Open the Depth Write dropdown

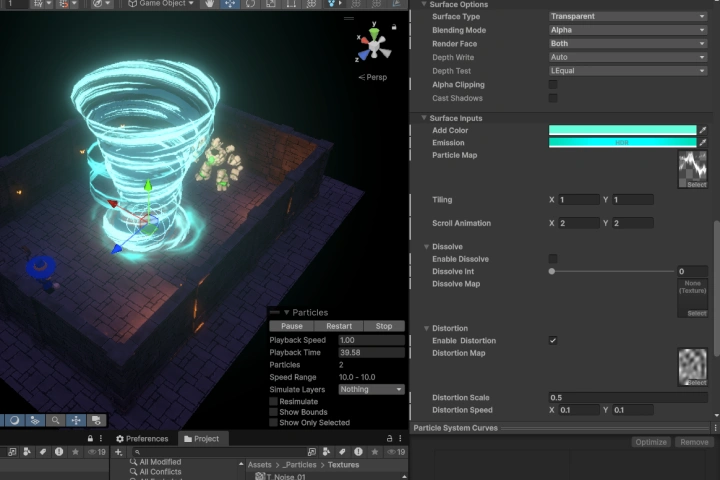coord(628,57)
